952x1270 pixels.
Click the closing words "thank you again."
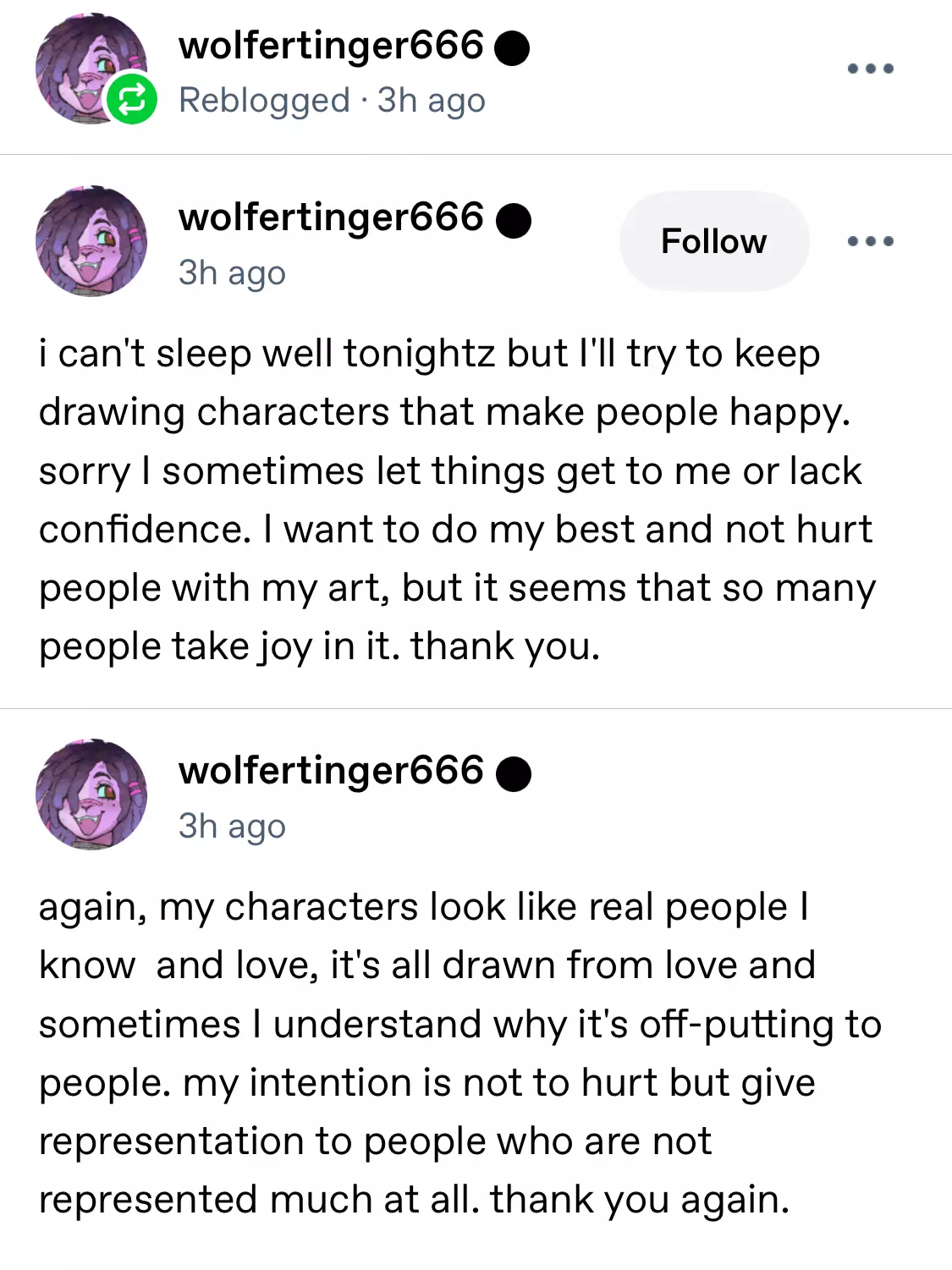point(640,1200)
